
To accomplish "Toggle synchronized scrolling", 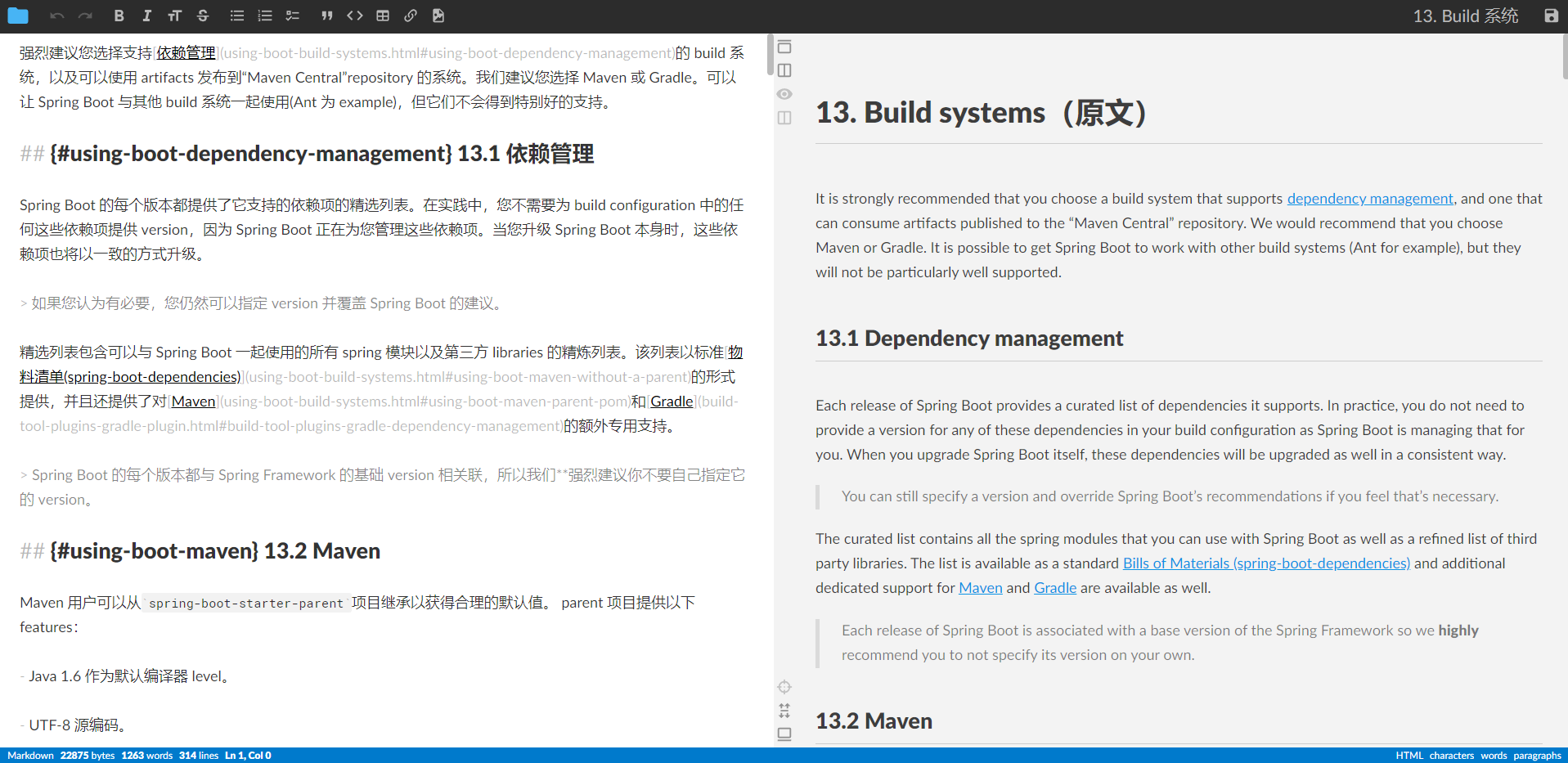I will (784, 711).
